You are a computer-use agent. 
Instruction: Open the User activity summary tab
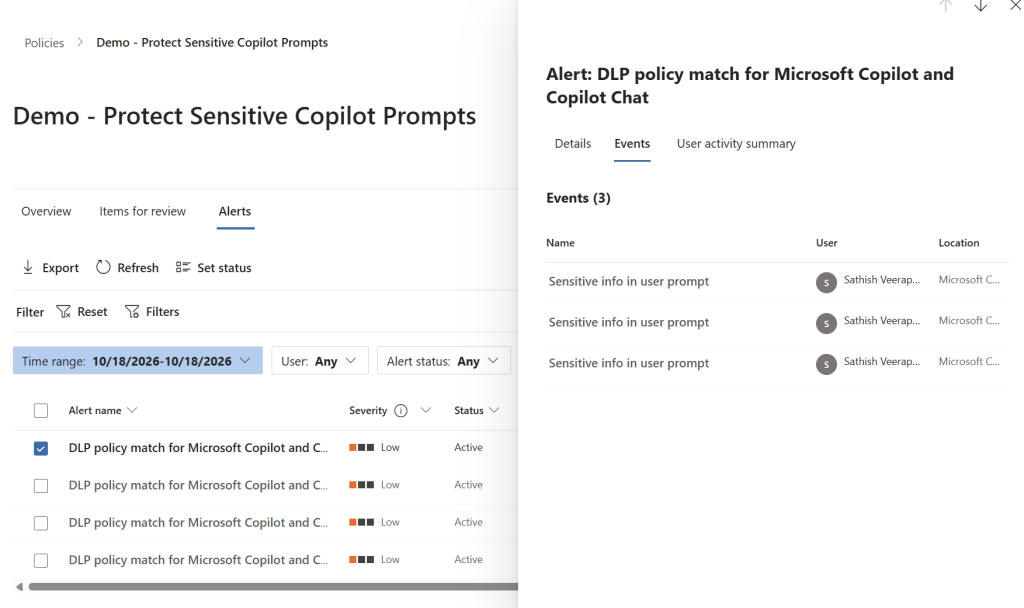(736, 144)
